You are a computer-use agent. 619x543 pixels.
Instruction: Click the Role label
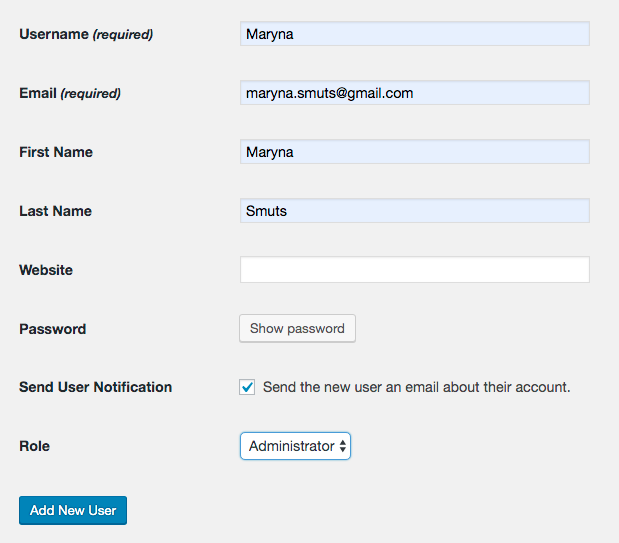(35, 446)
